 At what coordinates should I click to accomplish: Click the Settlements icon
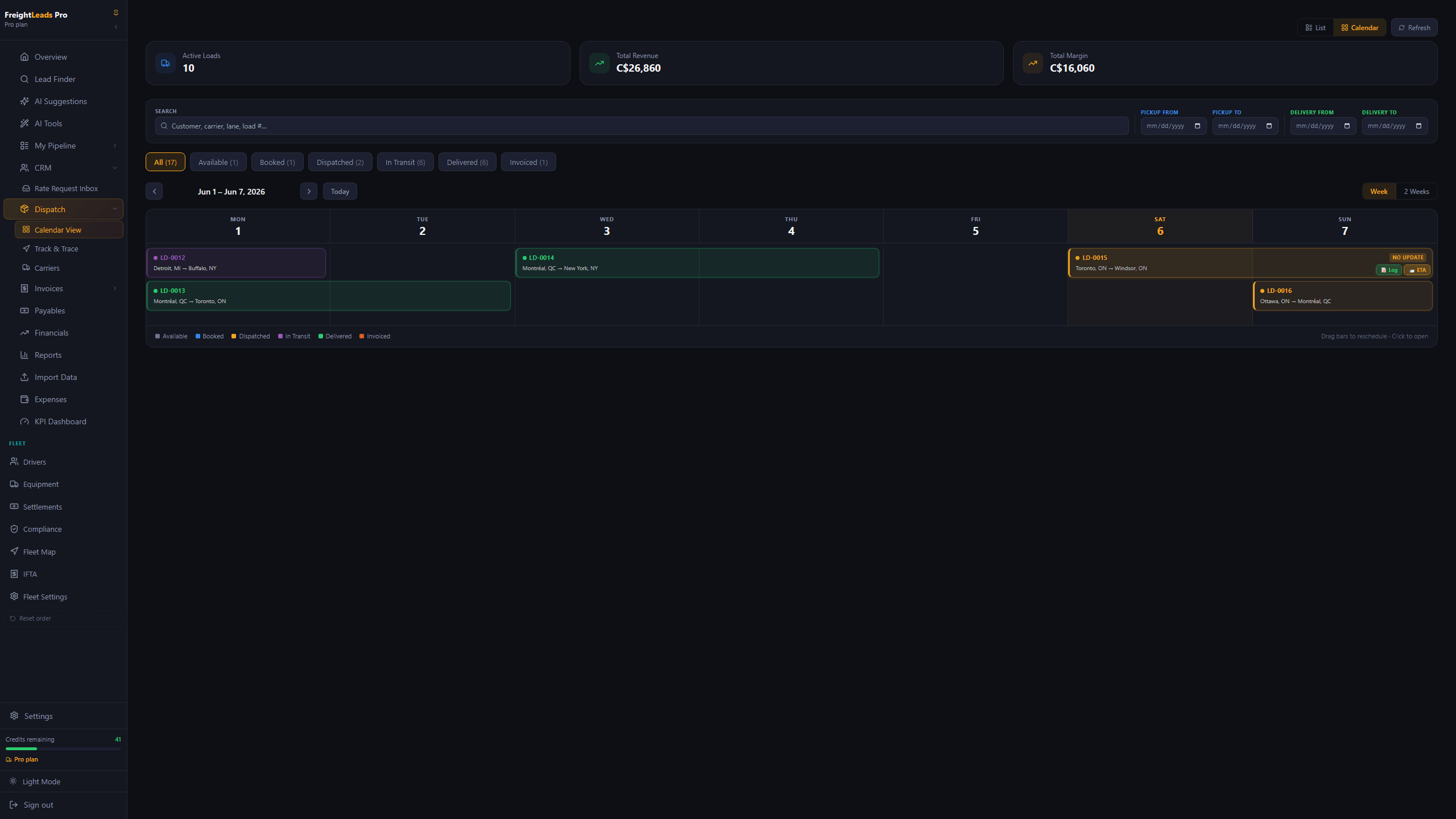14,506
